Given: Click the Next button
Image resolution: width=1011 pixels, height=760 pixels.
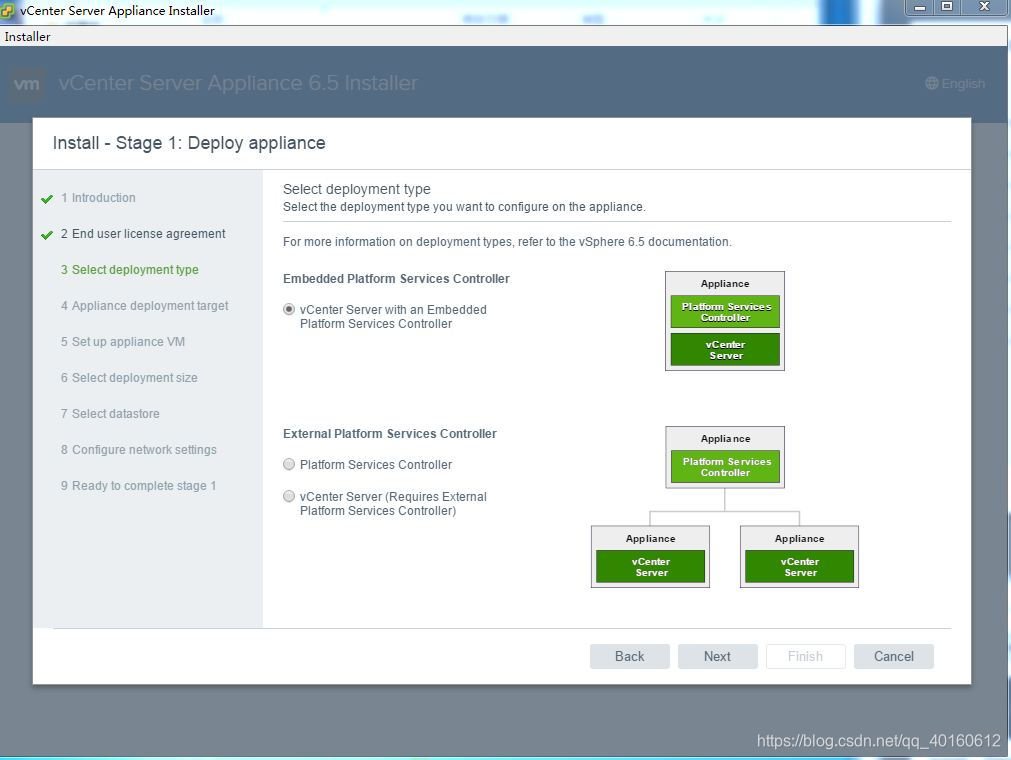Looking at the screenshot, I should point(717,656).
